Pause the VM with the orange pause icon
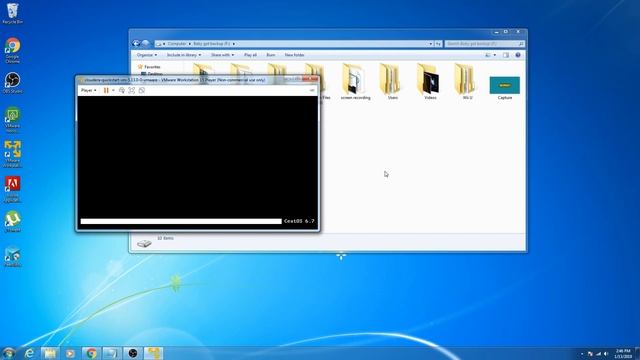The width and height of the screenshot is (640, 360). pyautogui.click(x=106, y=90)
